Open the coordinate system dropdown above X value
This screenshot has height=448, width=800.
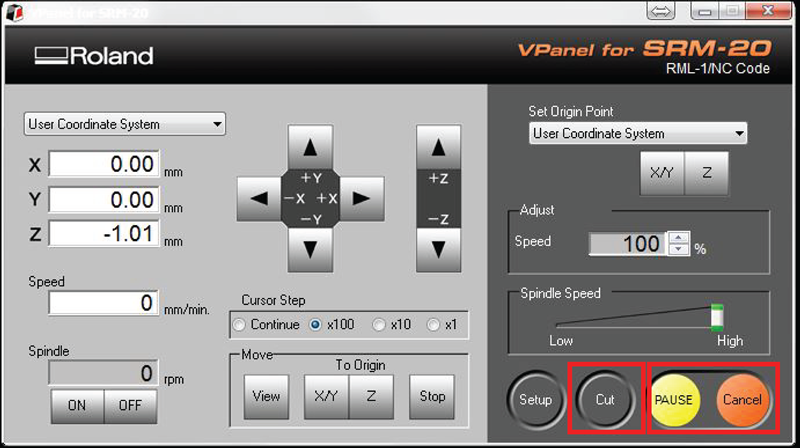(x=124, y=124)
